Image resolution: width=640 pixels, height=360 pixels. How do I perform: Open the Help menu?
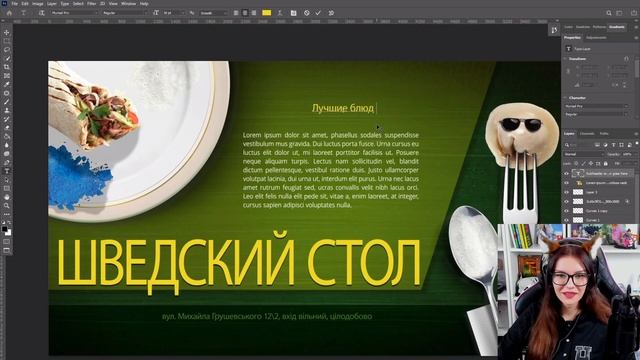(x=144, y=4)
